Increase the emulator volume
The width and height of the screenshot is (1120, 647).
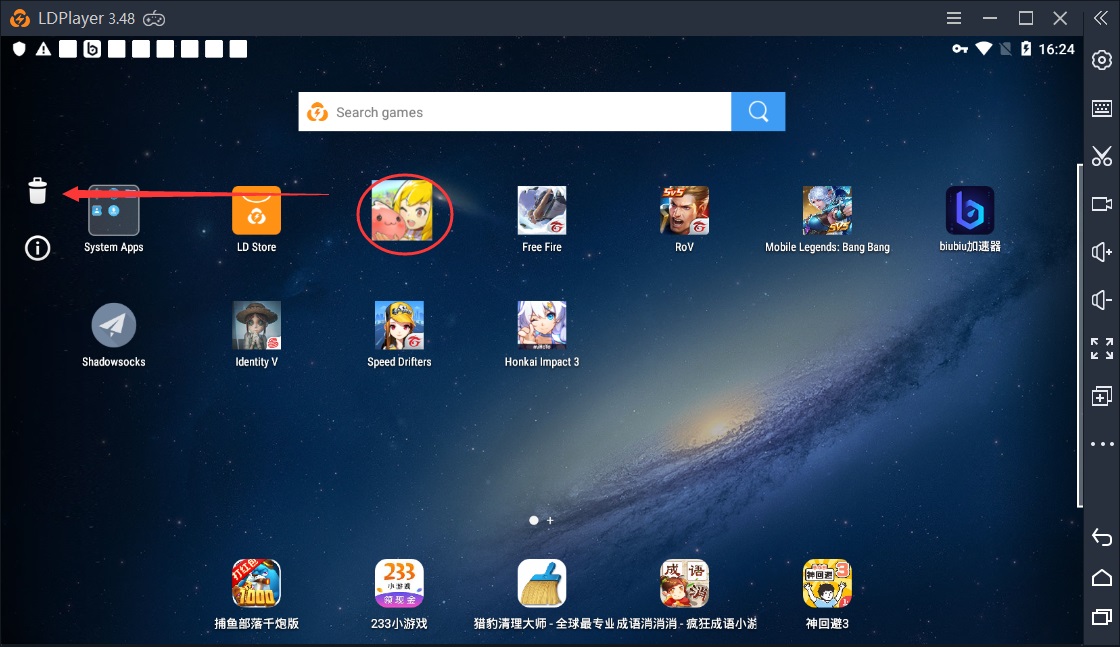pyautogui.click(x=1102, y=252)
